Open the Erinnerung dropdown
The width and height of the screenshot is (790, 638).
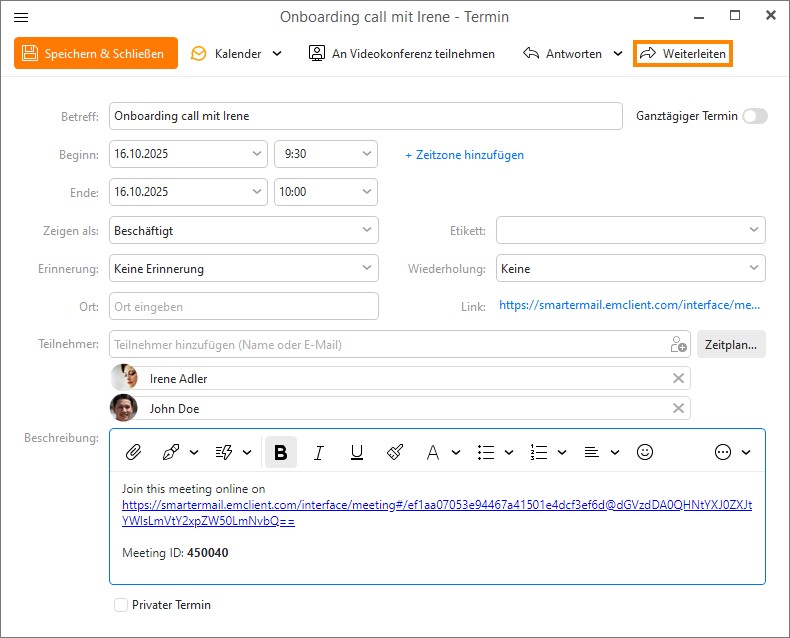click(x=365, y=268)
